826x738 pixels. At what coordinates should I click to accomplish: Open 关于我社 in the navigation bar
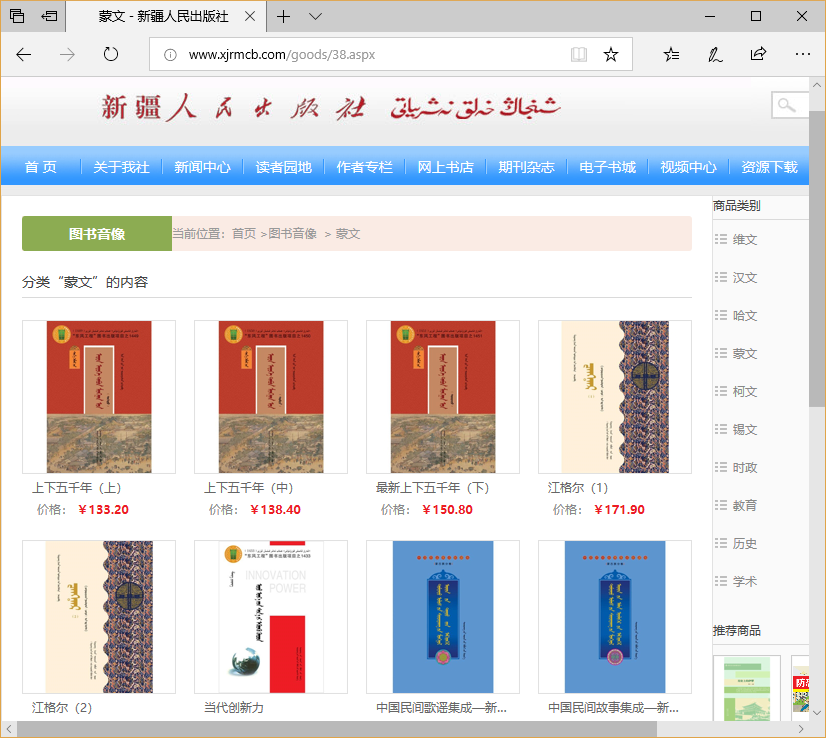pyautogui.click(x=121, y=167)
